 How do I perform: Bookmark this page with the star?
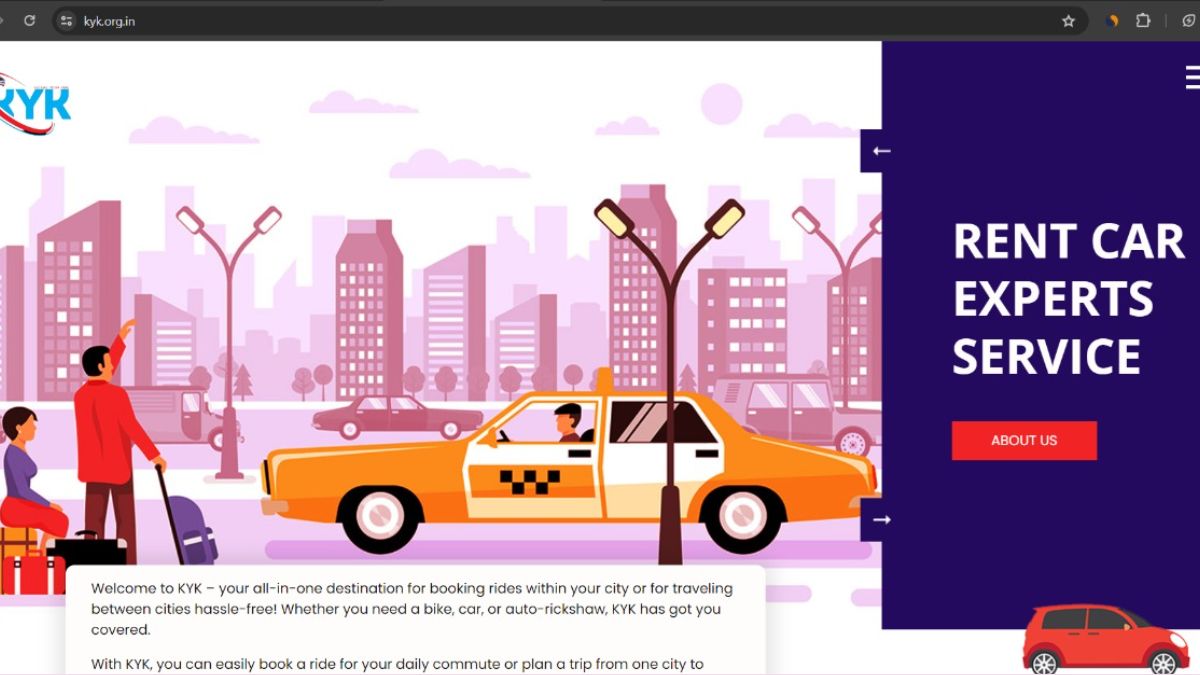coord(1068,20)
